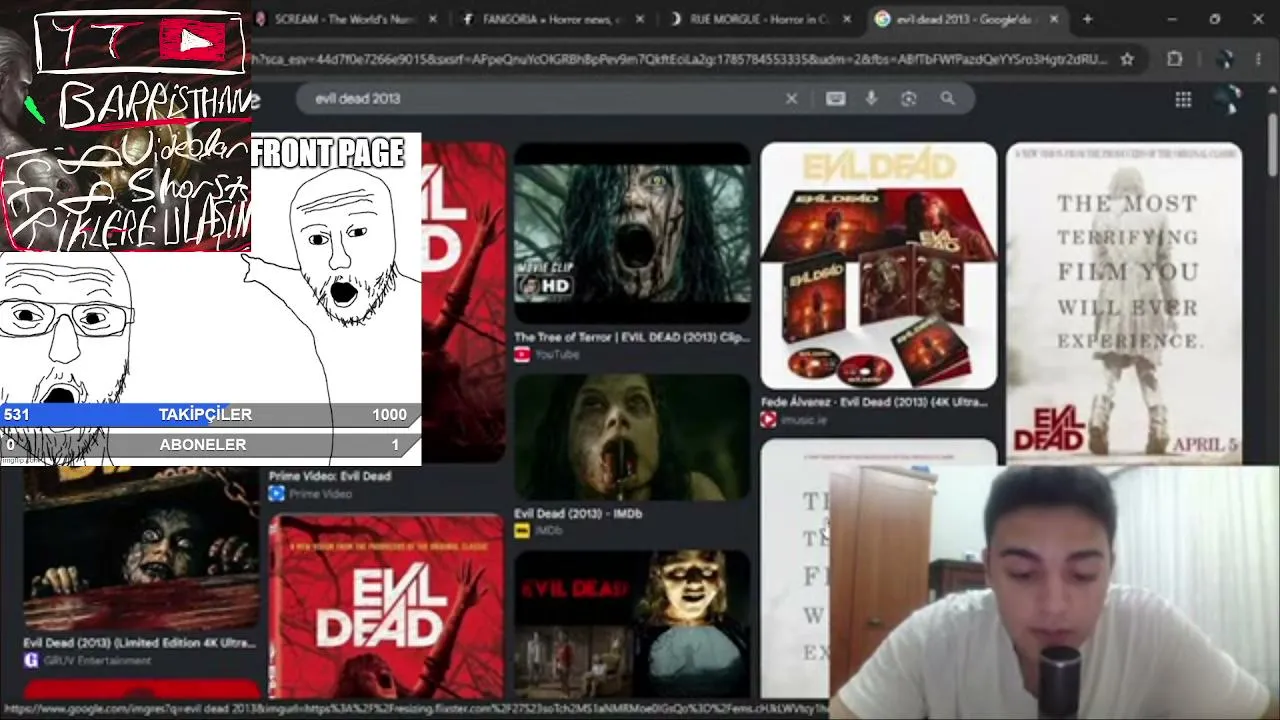Image resolution: width=1280 pixels, height=720 pixels.
Task: Open the 'Prime Video: Evil Dead' link
Action: pyautogui.click(x=329, y=476)
